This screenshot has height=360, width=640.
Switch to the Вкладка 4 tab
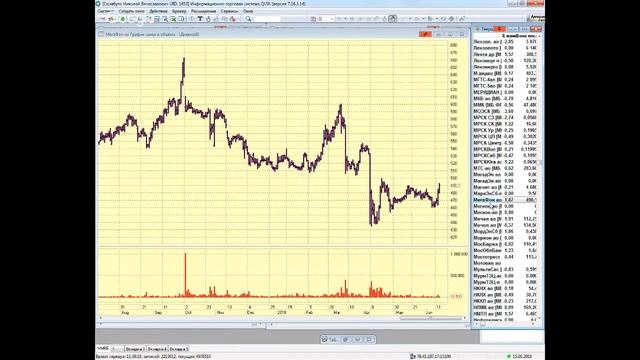pyautogui.click(x=157, y=349)
